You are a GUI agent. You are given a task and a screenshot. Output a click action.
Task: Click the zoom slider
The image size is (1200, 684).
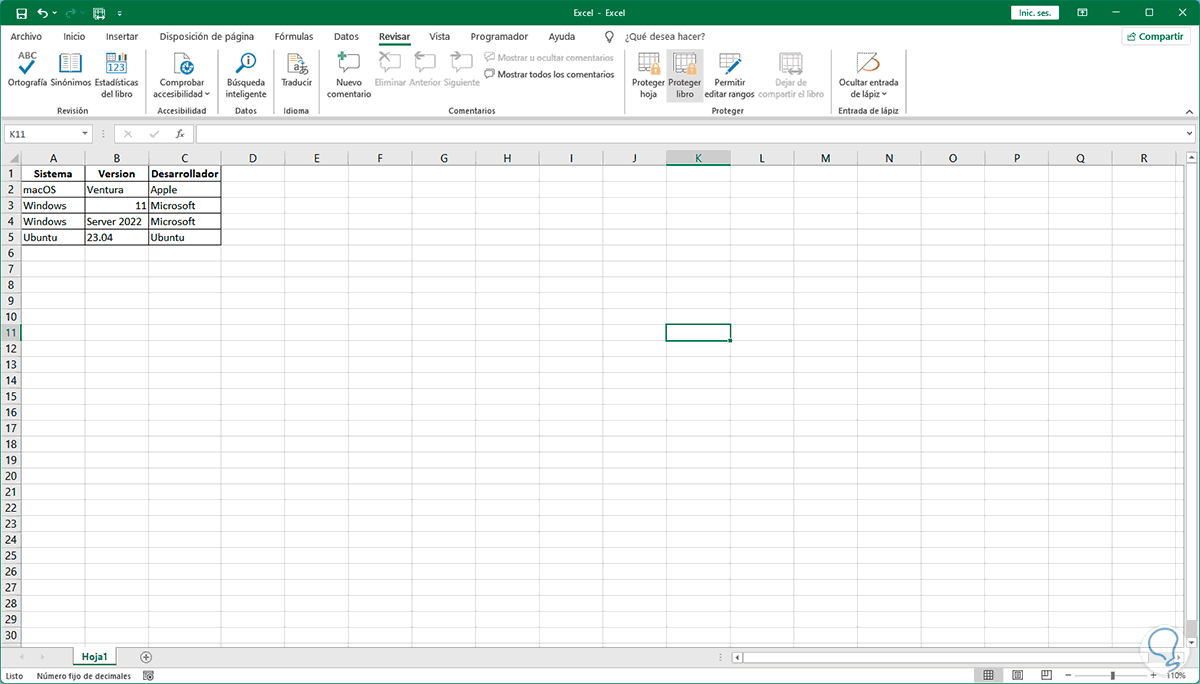point(1113,676)
